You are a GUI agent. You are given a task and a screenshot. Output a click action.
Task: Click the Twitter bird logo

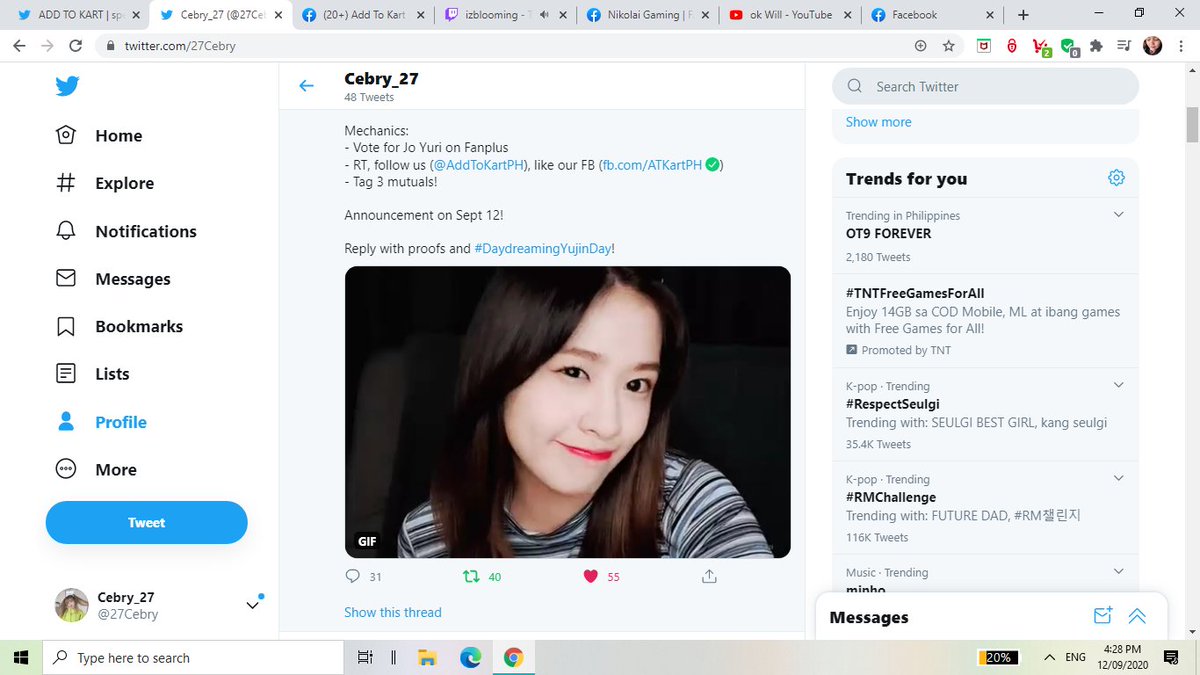pyautogui.click(x=67, y=87)
